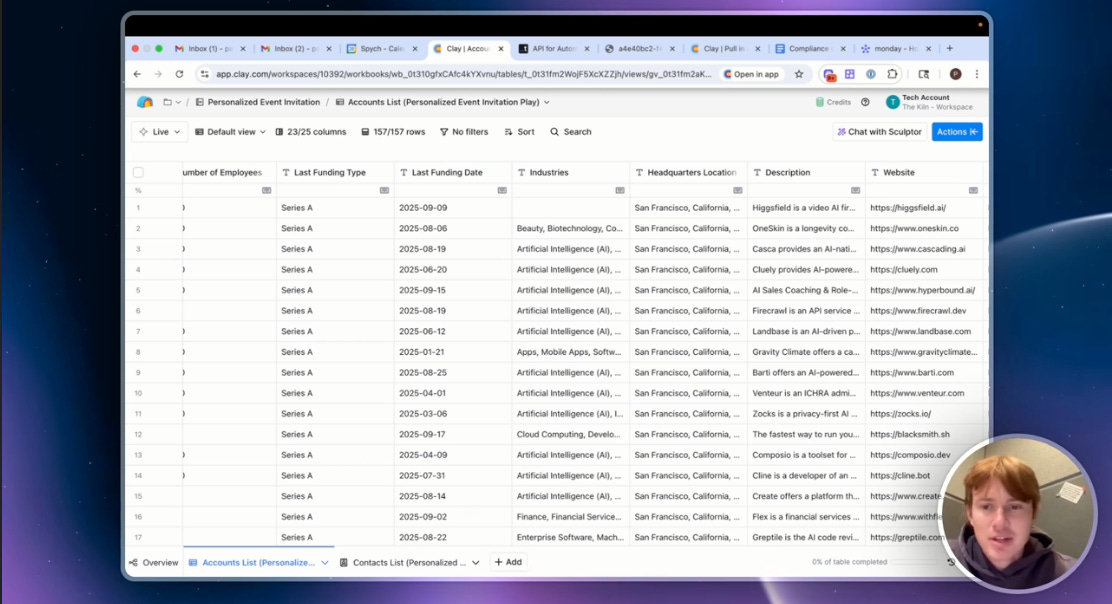Open Chrome three-dot menu
The height and width of the screenshot is (604, 1112).
click(x=977, y=74)
